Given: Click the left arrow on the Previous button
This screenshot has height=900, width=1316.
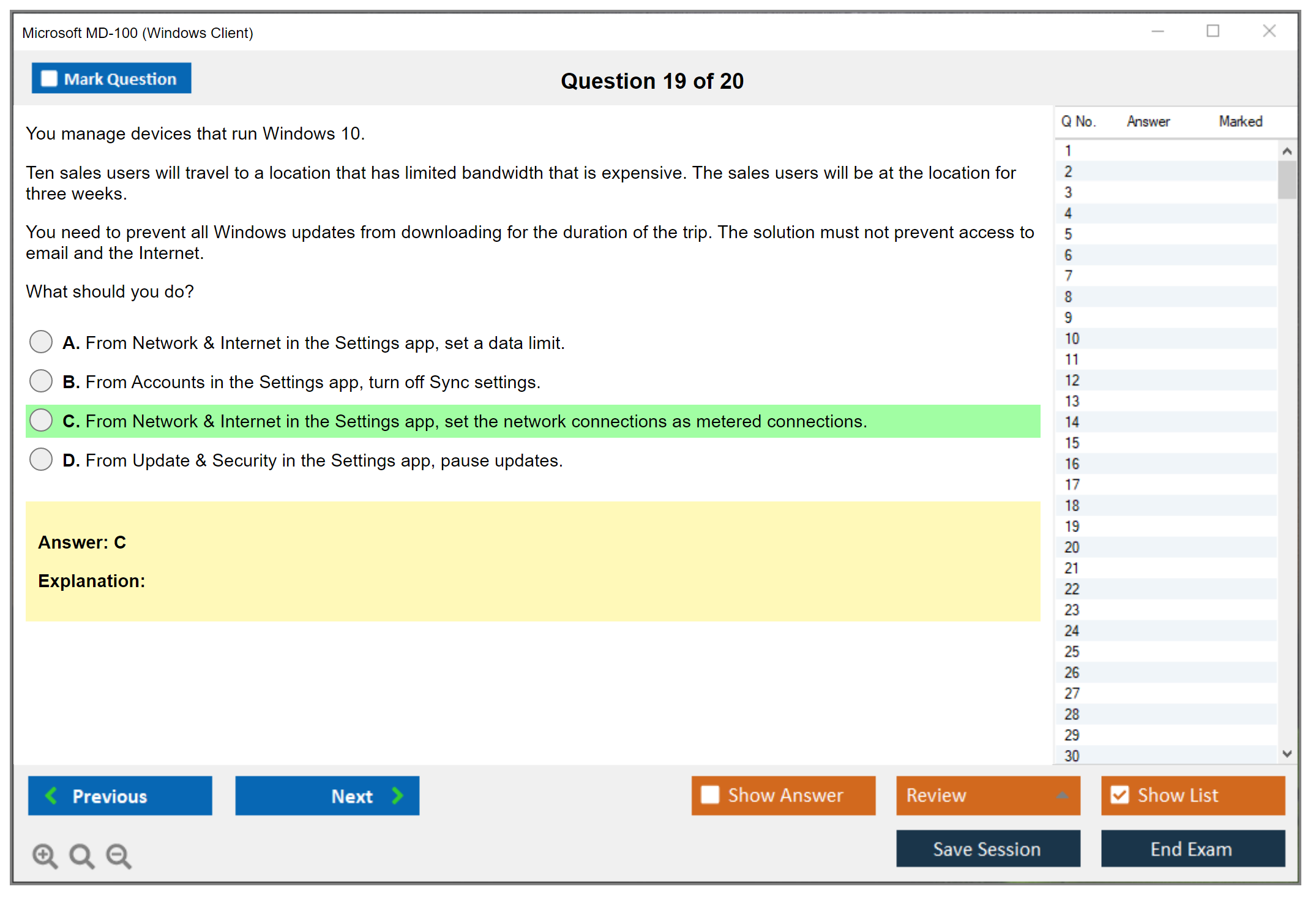Looking at the screenshot, I should (x=51, y=795).
